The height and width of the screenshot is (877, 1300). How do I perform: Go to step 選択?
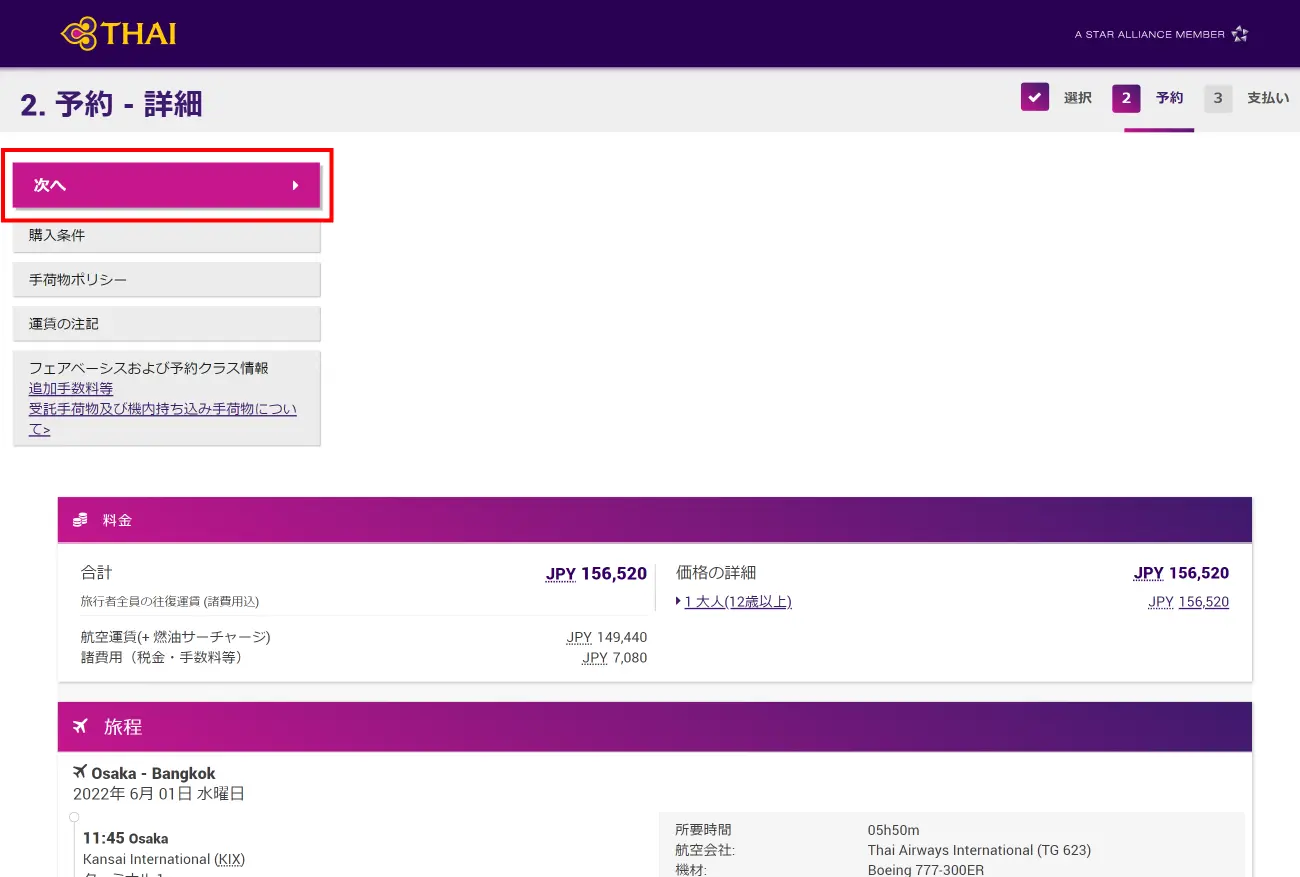coord(1077,98)
